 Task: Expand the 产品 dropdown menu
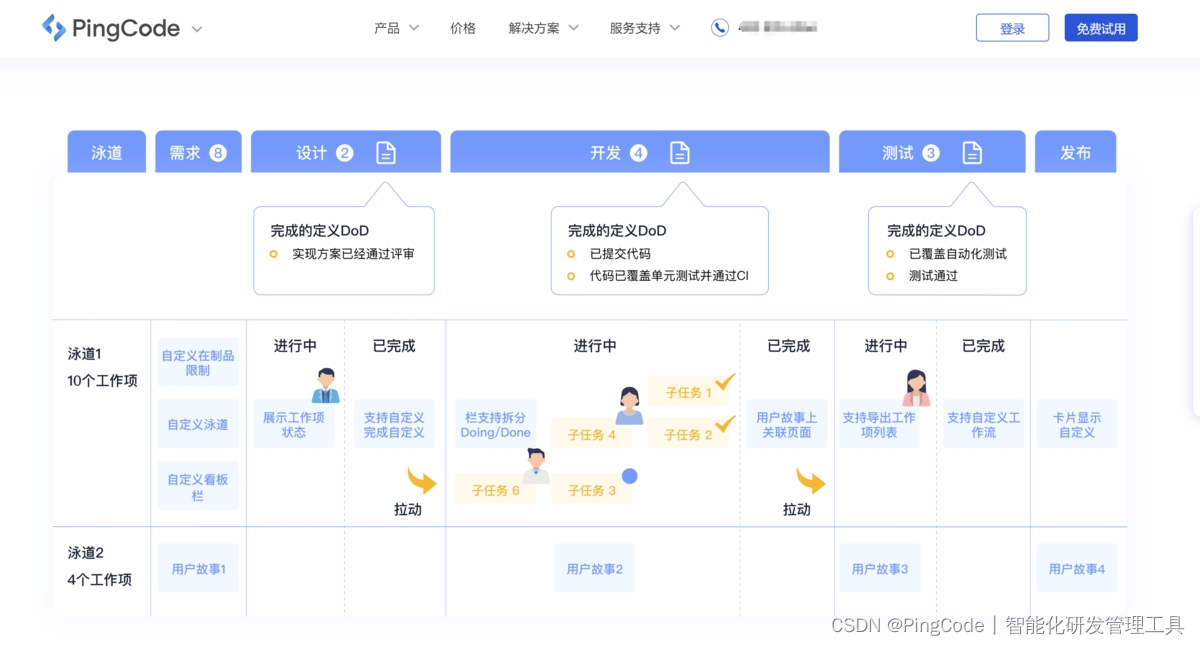pyautogui.click(x=396, y=28)
